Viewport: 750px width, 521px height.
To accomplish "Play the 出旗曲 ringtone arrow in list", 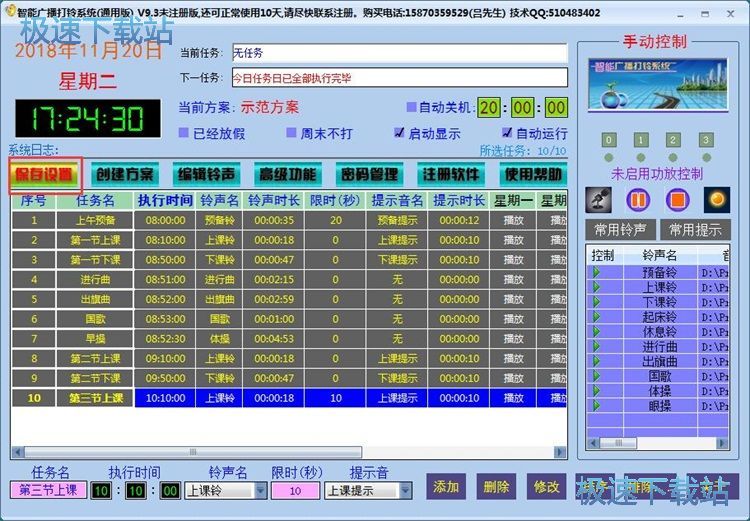I will (x=596, y=361).
